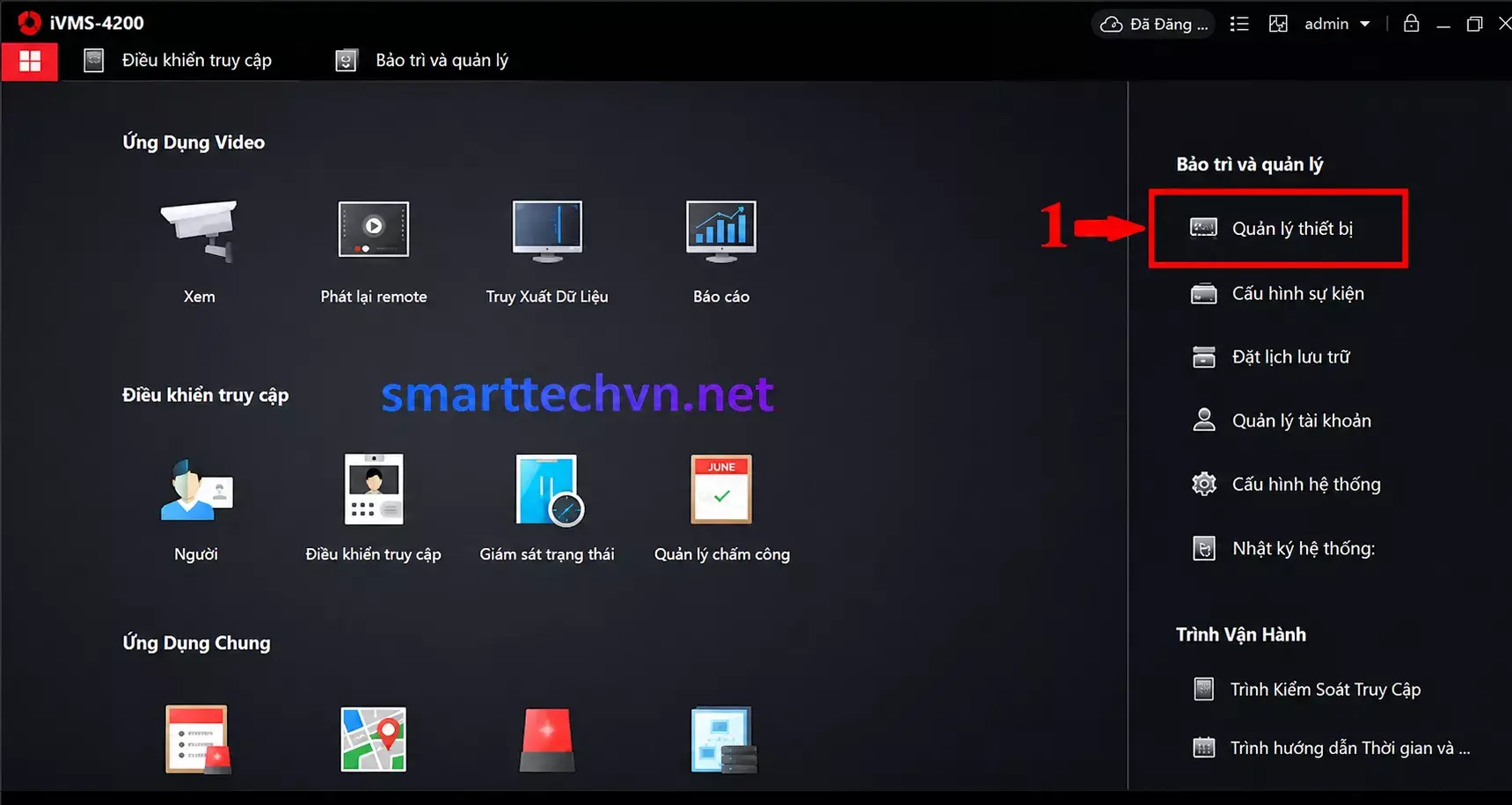This screenshot has height=805, width=1512.
Task: Open Quản lý tài khoản link
Action: (1302, 421)
